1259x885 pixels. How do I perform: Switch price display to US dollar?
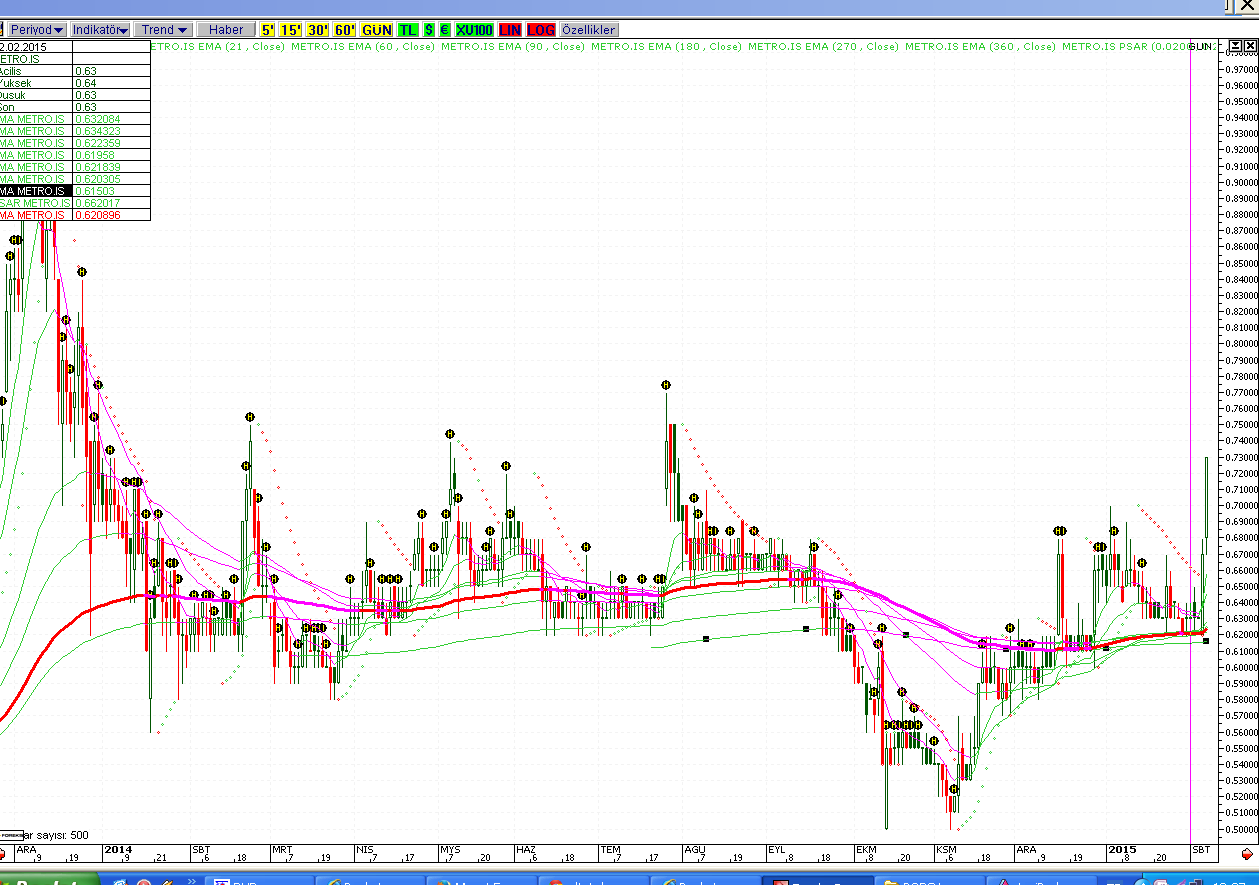point(429,30)
